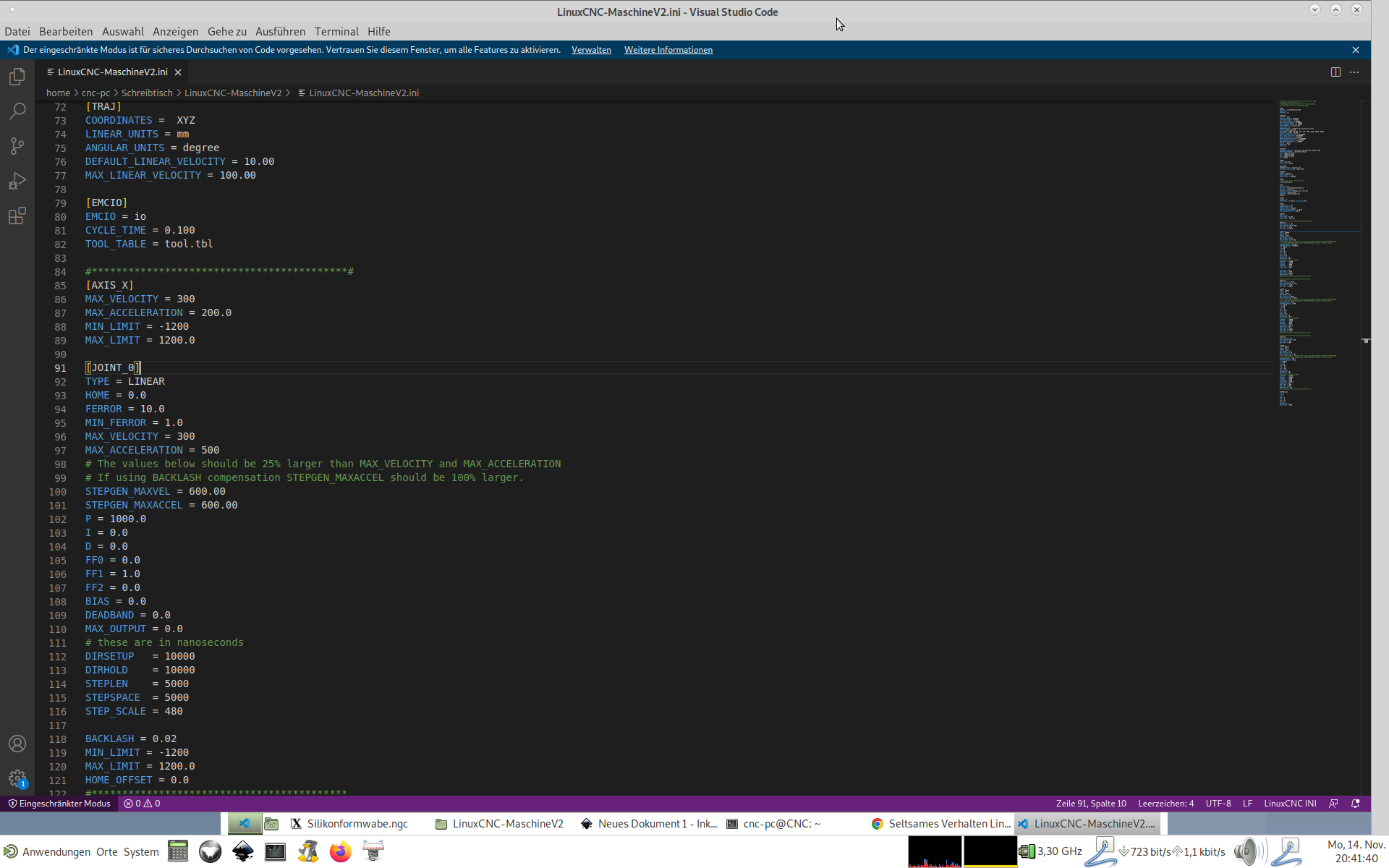Click the Weitere Informationen link

[x=668, y=50]
